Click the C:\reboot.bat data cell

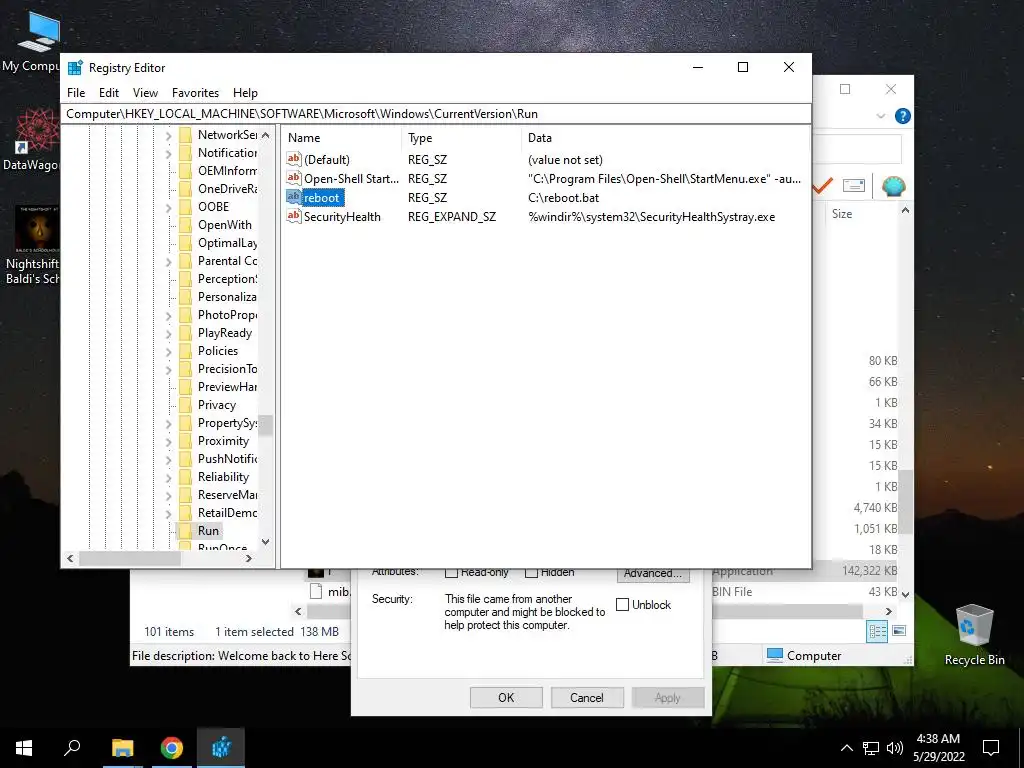click(x=564, y=197)
